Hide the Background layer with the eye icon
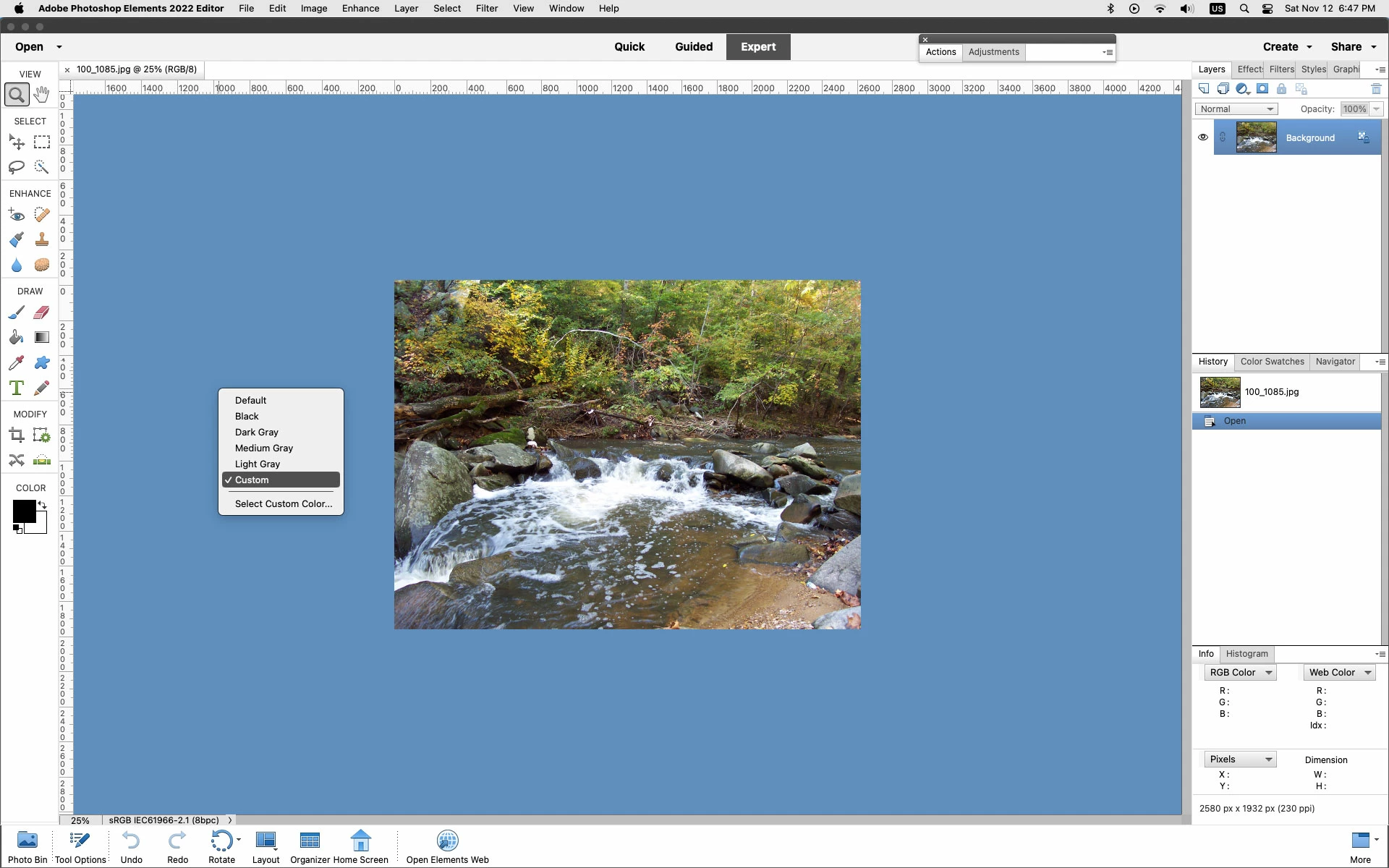The height and width of the screenshot is (868, 1389). [x=1203, y=137]
